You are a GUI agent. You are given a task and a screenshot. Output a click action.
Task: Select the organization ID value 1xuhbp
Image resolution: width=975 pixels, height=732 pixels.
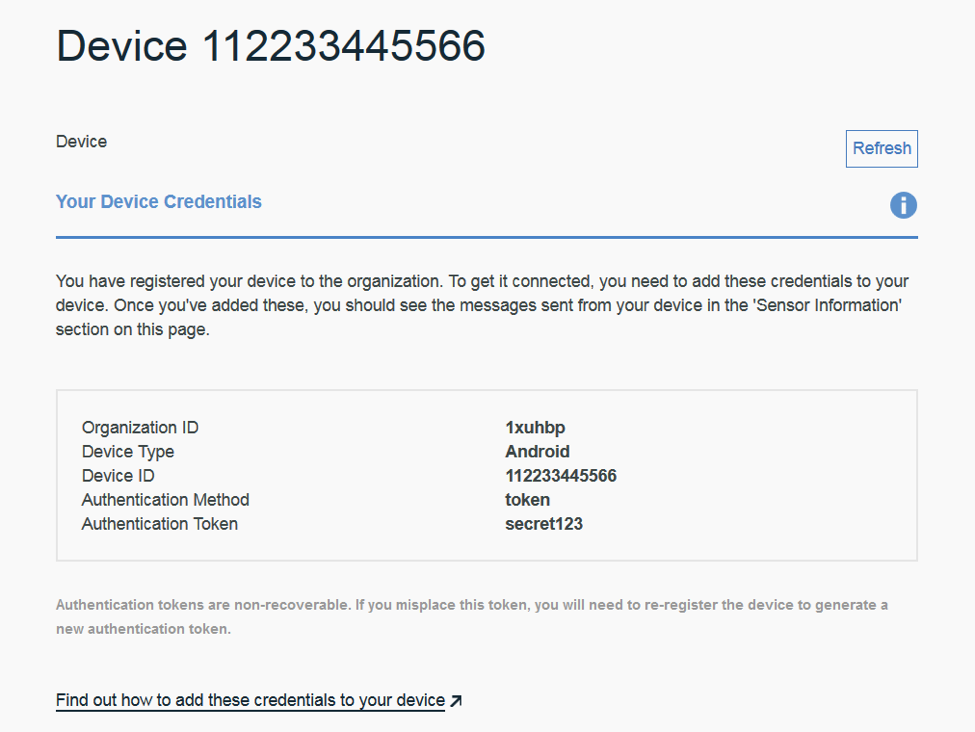(535, 428)
